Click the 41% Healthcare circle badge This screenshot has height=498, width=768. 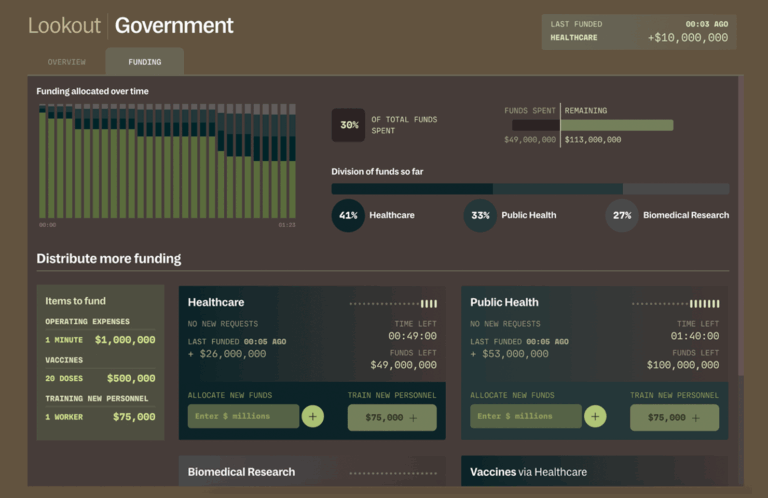(x=348, y=215)
